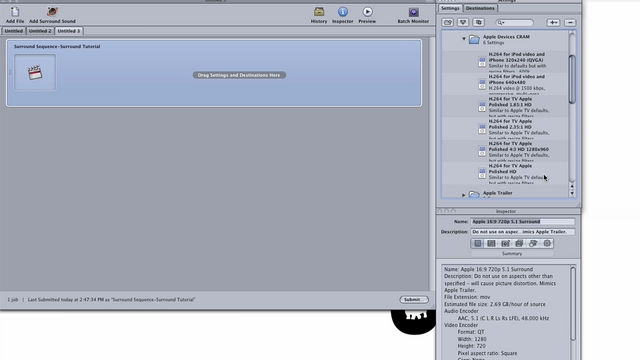Image resolution: width=640 pixels, height=360 pixels.
Task: Click the Inspector Description field
Action: (x=522, y=232)
